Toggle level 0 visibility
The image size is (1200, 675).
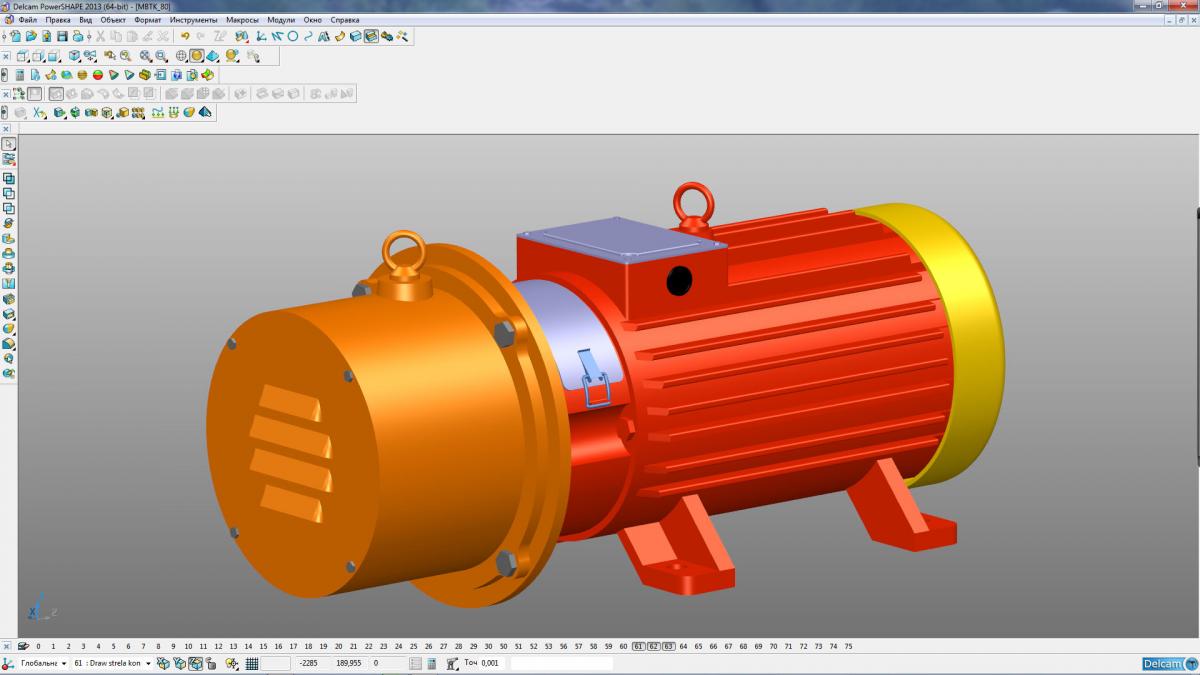click(38, 646)
